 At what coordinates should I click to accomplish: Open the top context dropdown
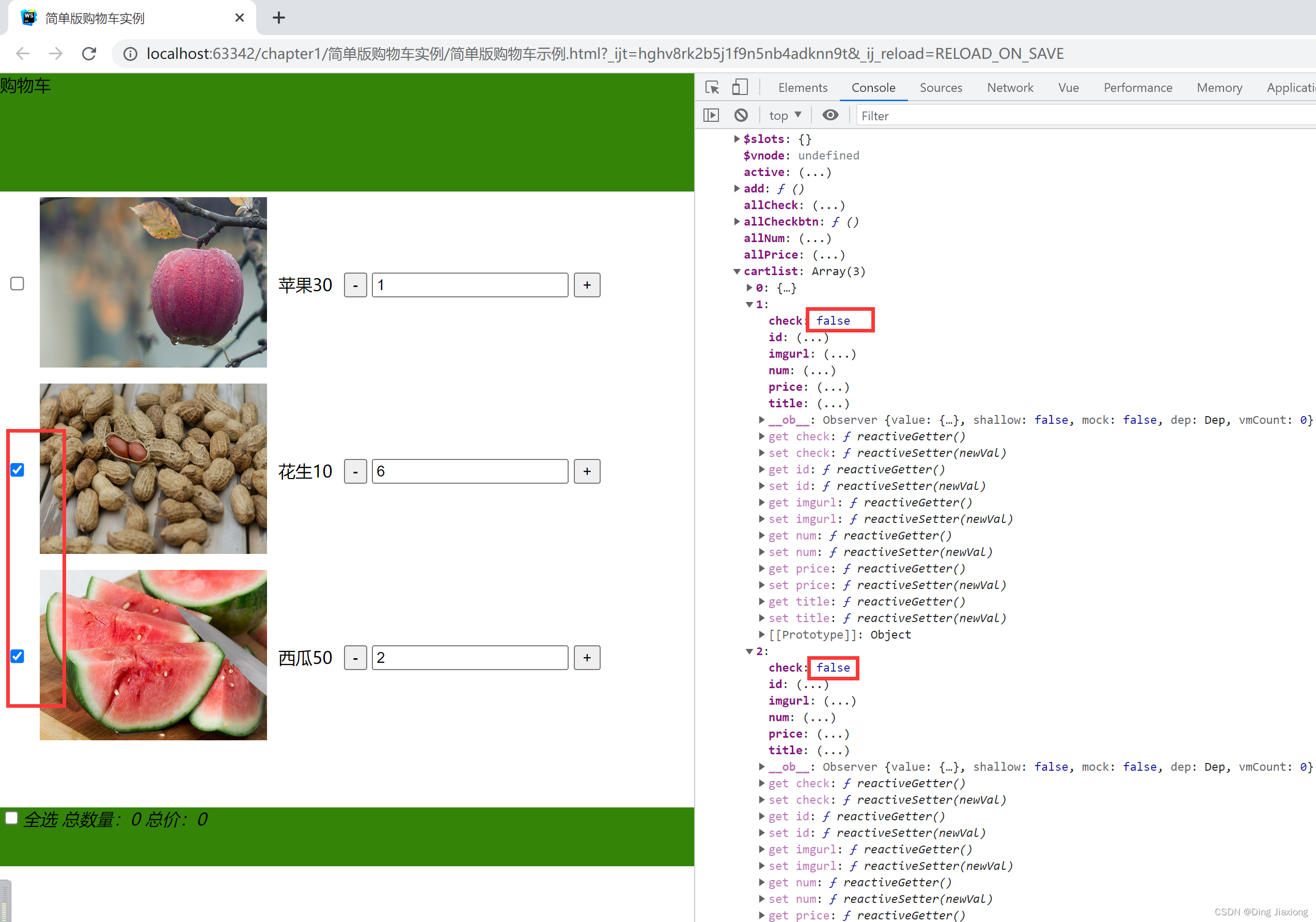[784, 115]
